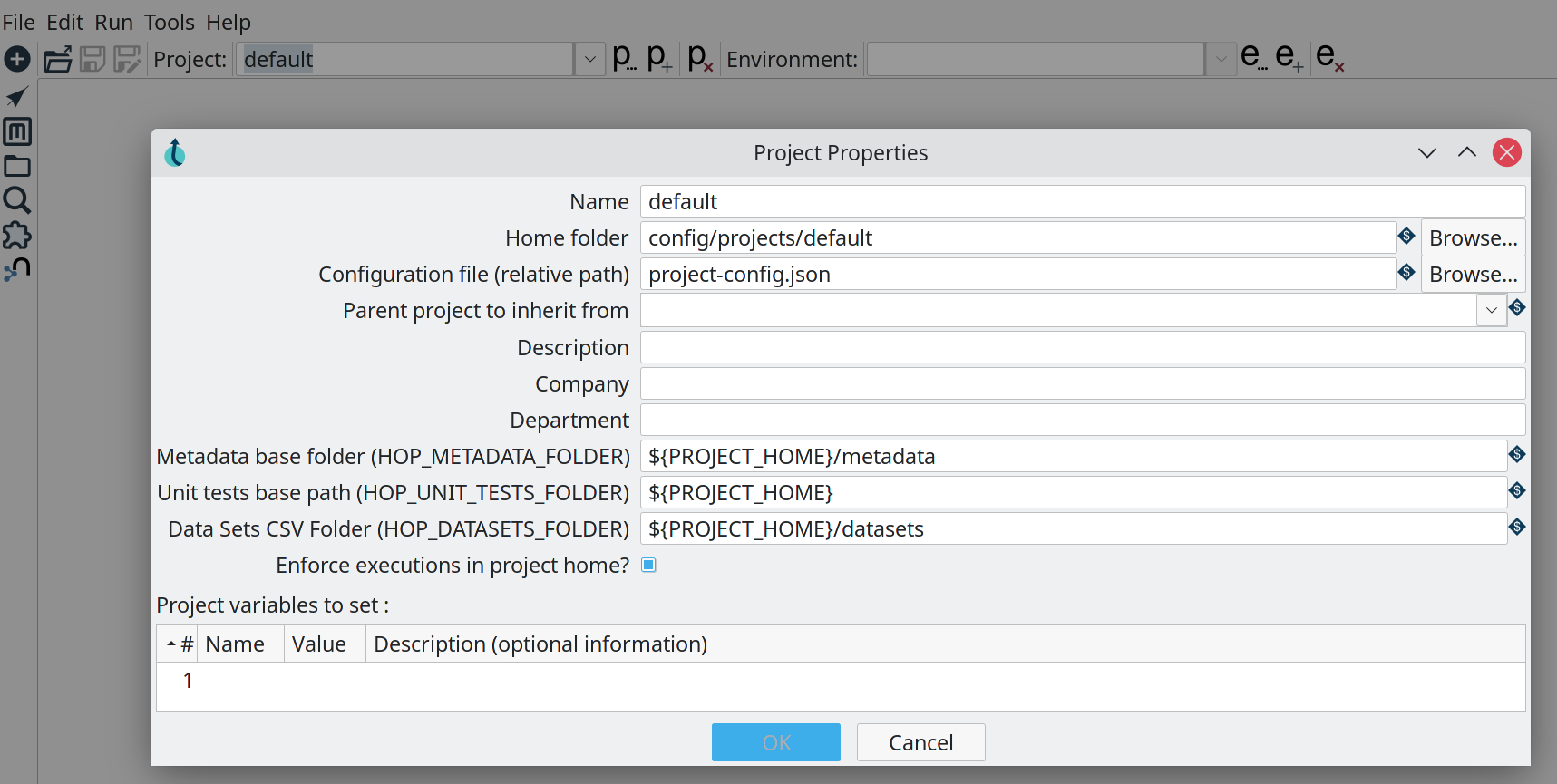The height and width of the screenshot is (784, 1557).
Task: Expand the Project dropdown in the toolbar
Action: click(589, 60)
